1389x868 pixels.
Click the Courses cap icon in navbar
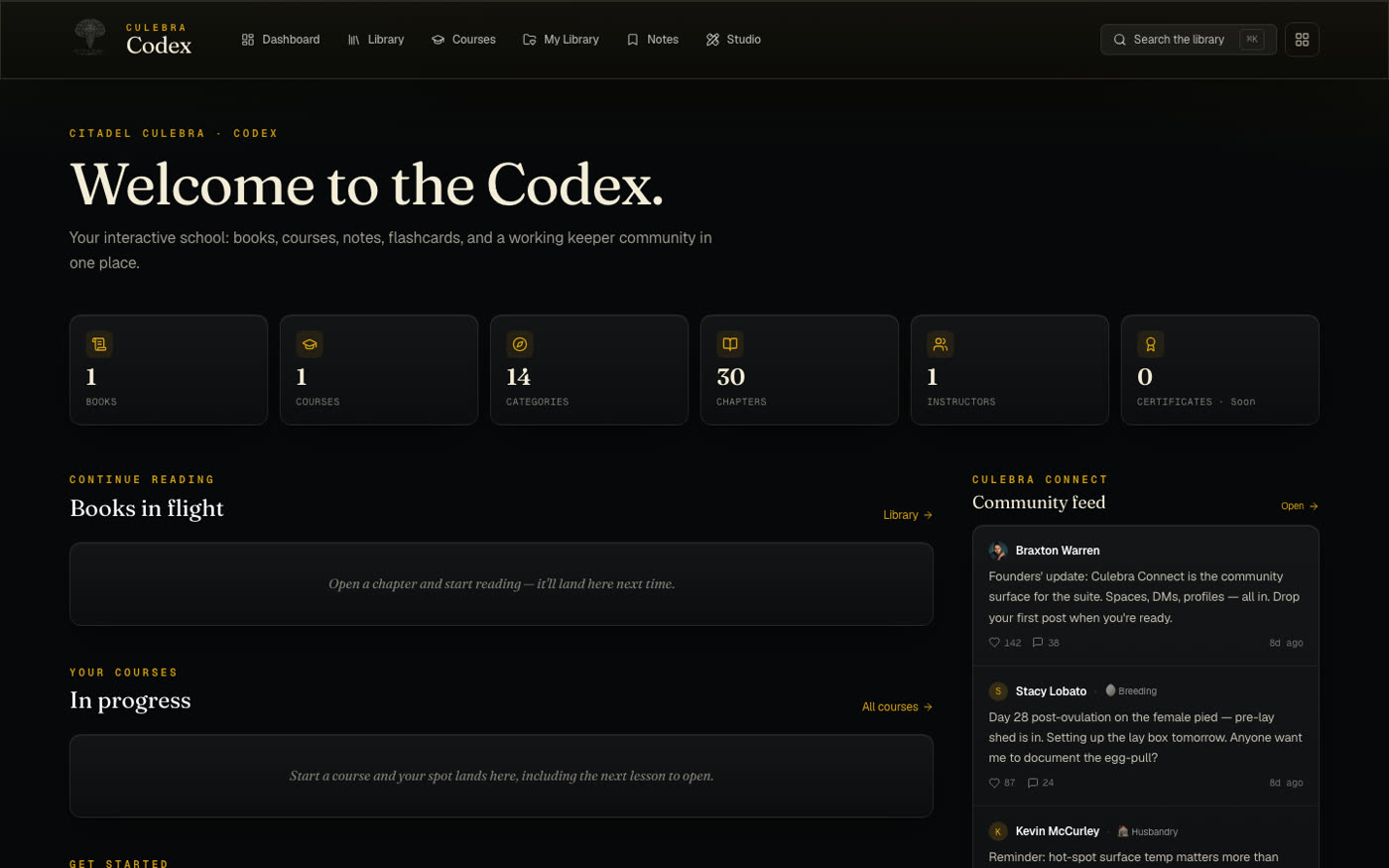point(439,40)
